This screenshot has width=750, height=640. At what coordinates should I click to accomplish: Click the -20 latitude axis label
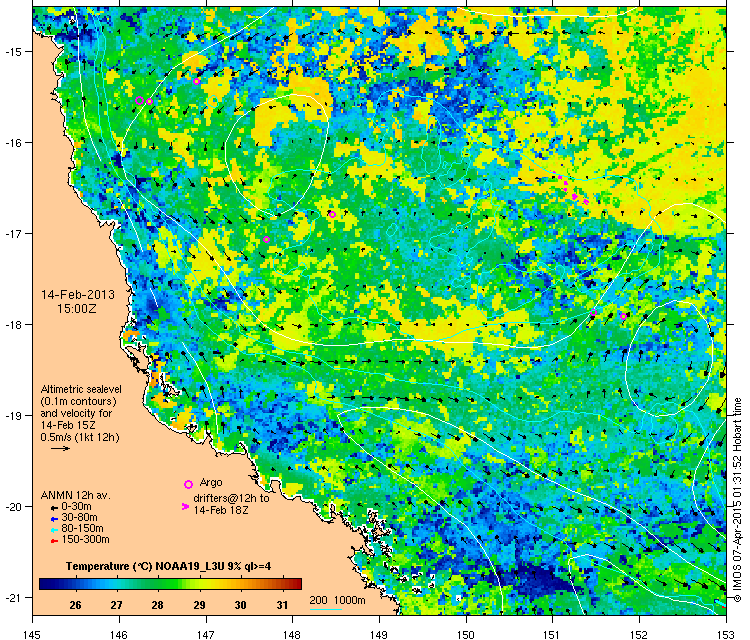12,507
